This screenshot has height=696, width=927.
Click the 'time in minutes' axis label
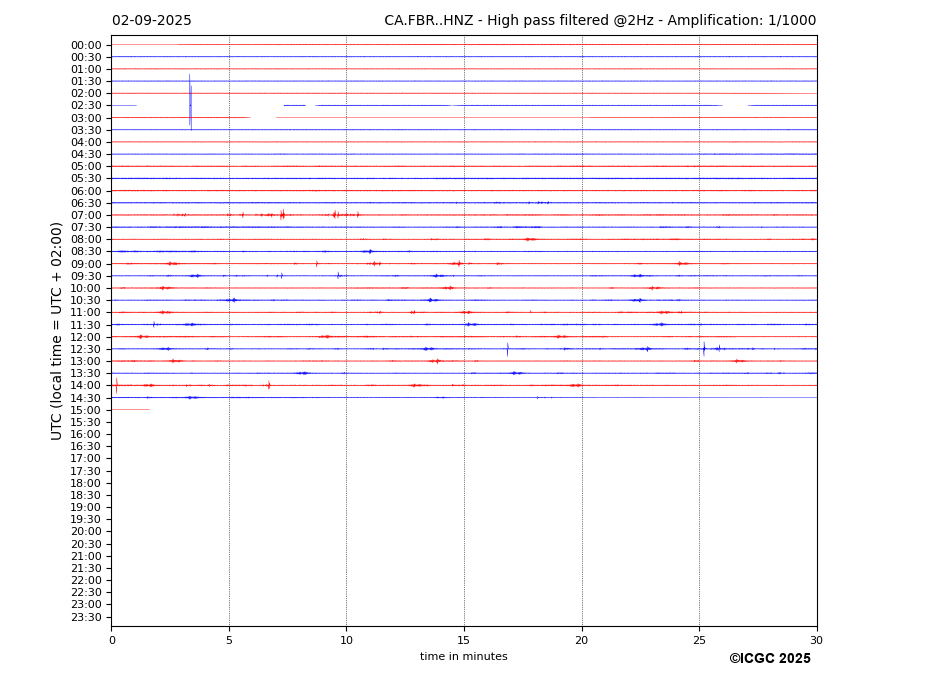pyautogui.click(x=464, y=656)
